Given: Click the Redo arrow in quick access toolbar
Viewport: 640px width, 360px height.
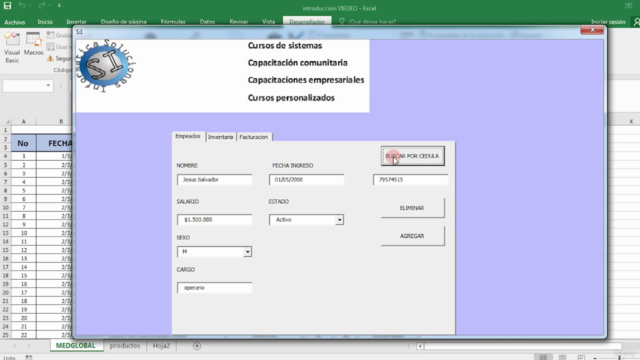Looking at the screenshot, I should (42, 6).
